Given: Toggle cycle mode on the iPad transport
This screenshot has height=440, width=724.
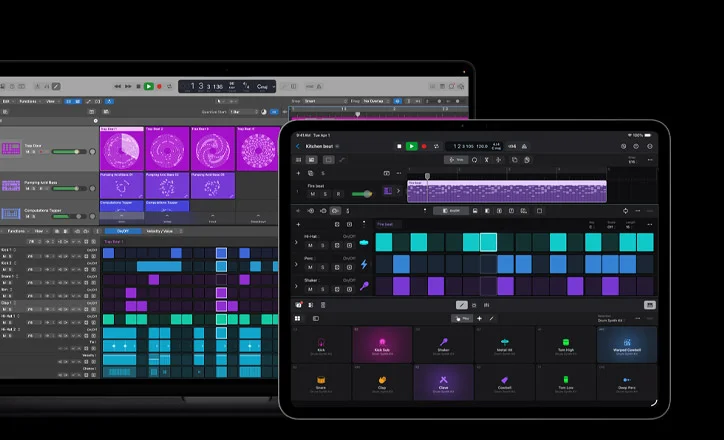Looking at the screenshot, I should pyautogui.click(x=436, y=146).
